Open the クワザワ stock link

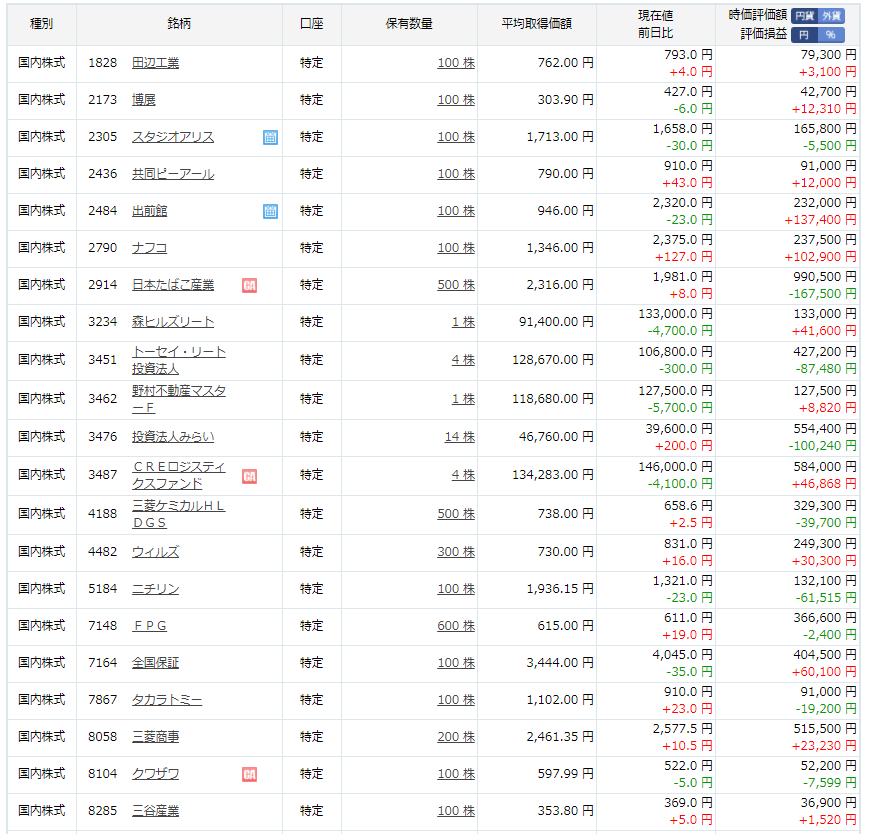click(155, 774)
